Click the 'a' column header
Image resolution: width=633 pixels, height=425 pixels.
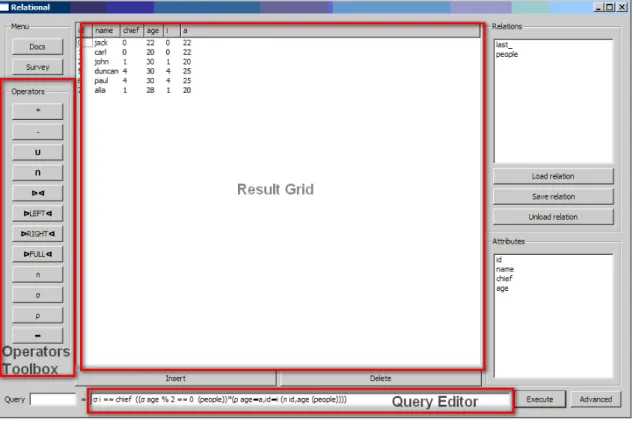pos(330,31)
